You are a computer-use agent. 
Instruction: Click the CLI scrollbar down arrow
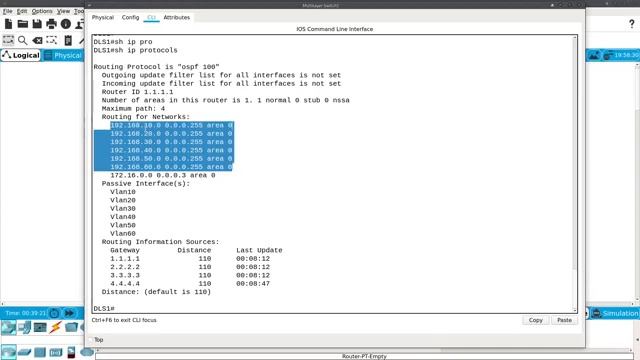[x=575, y=310]
